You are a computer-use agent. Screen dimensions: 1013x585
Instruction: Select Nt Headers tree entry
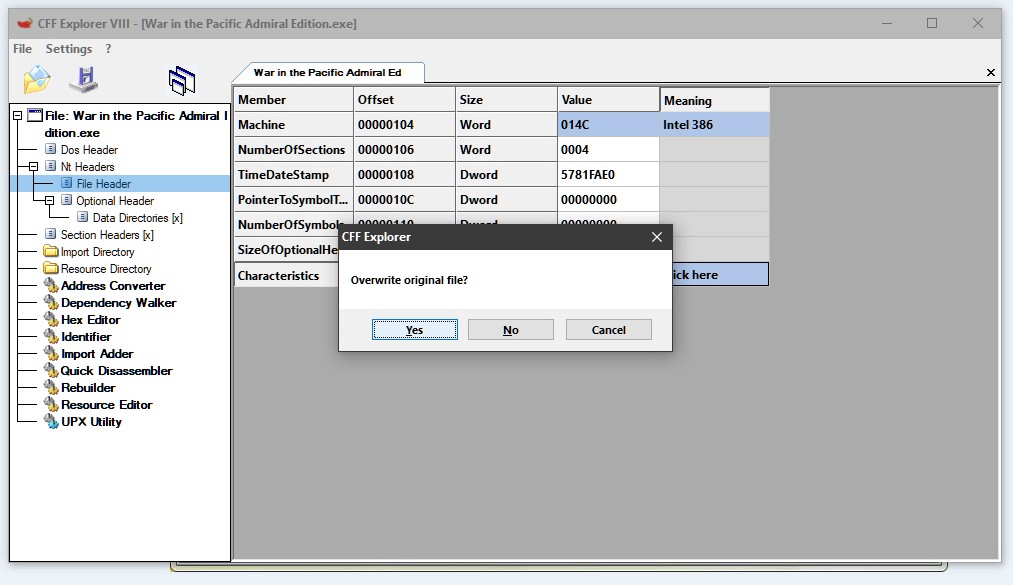87,167
